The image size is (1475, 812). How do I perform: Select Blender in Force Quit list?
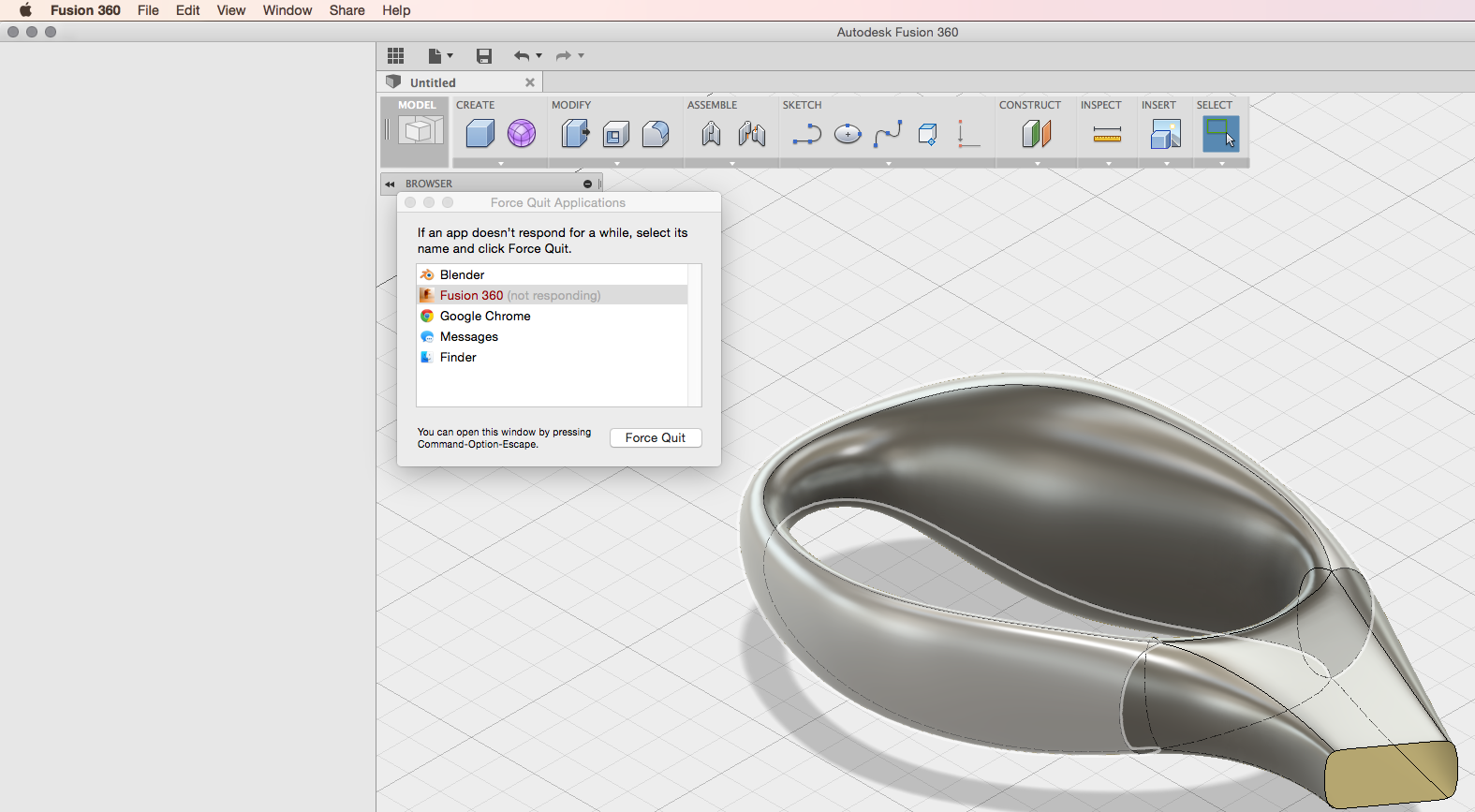click(552, 274)
